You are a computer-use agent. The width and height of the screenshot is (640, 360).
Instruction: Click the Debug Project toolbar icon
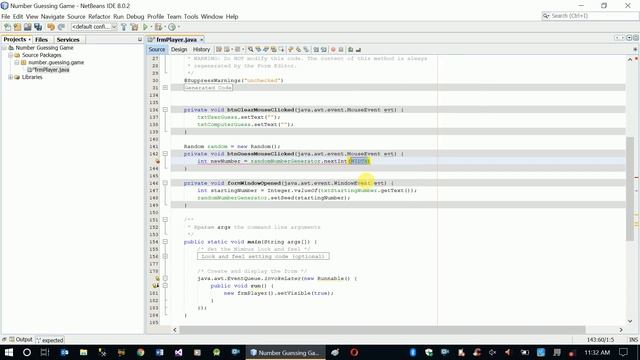(158, 27)
